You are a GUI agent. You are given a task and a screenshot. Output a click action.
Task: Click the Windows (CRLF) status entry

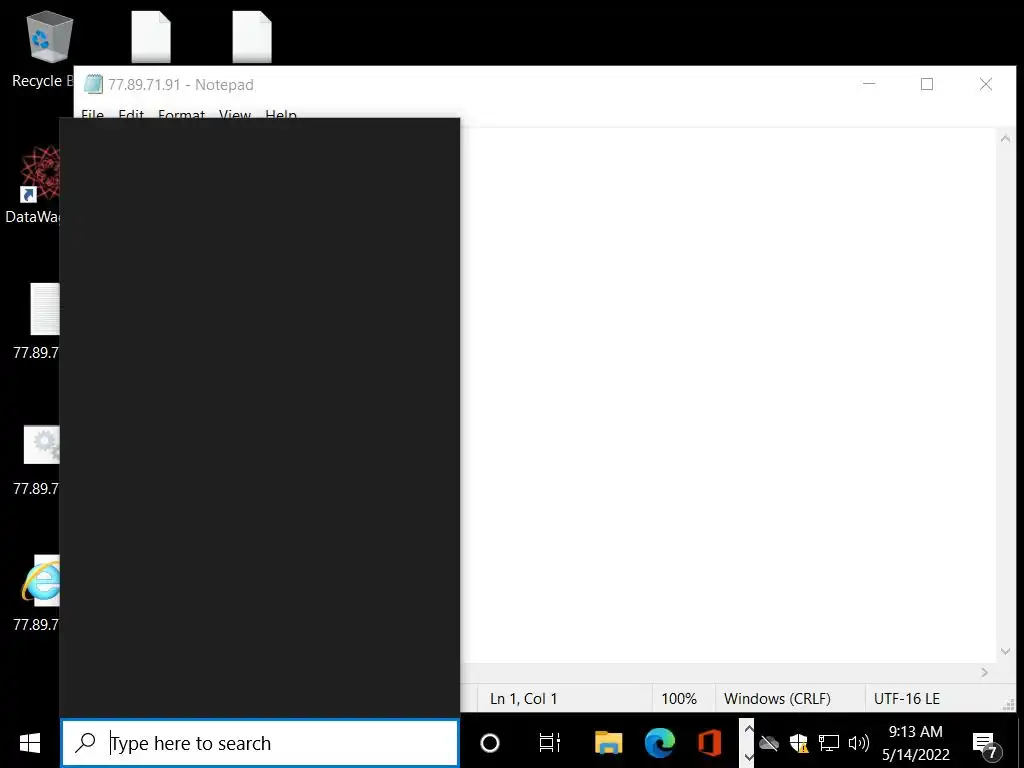(x=777, y=699)
